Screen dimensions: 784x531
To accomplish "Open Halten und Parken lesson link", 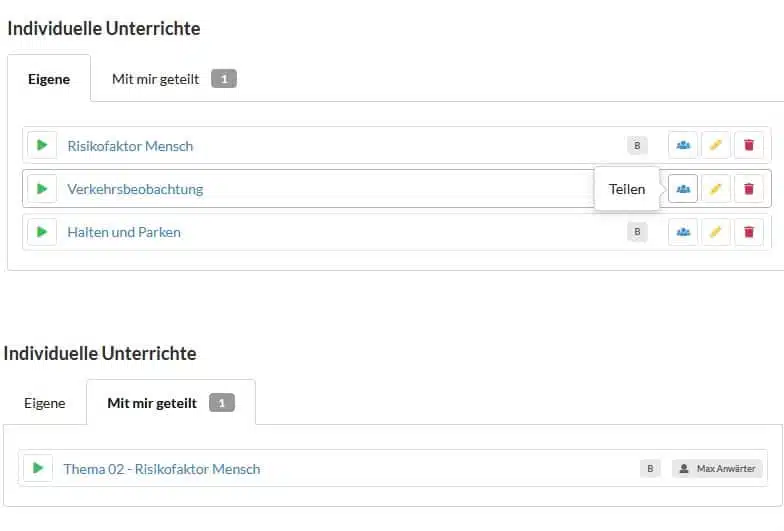I will tap(124, 232).
